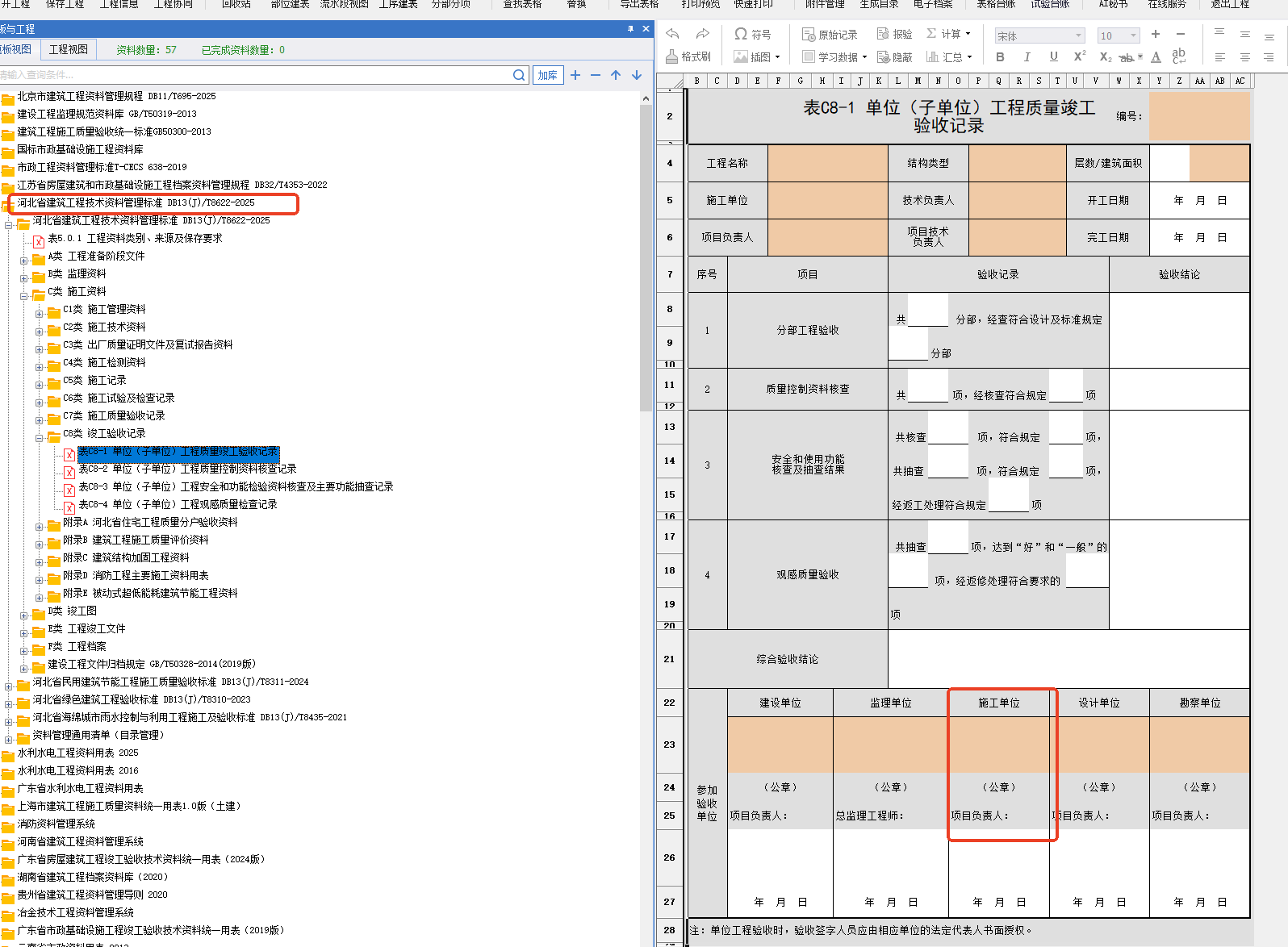Switch to the 工程视图 tab

click(x=69, y=49)
